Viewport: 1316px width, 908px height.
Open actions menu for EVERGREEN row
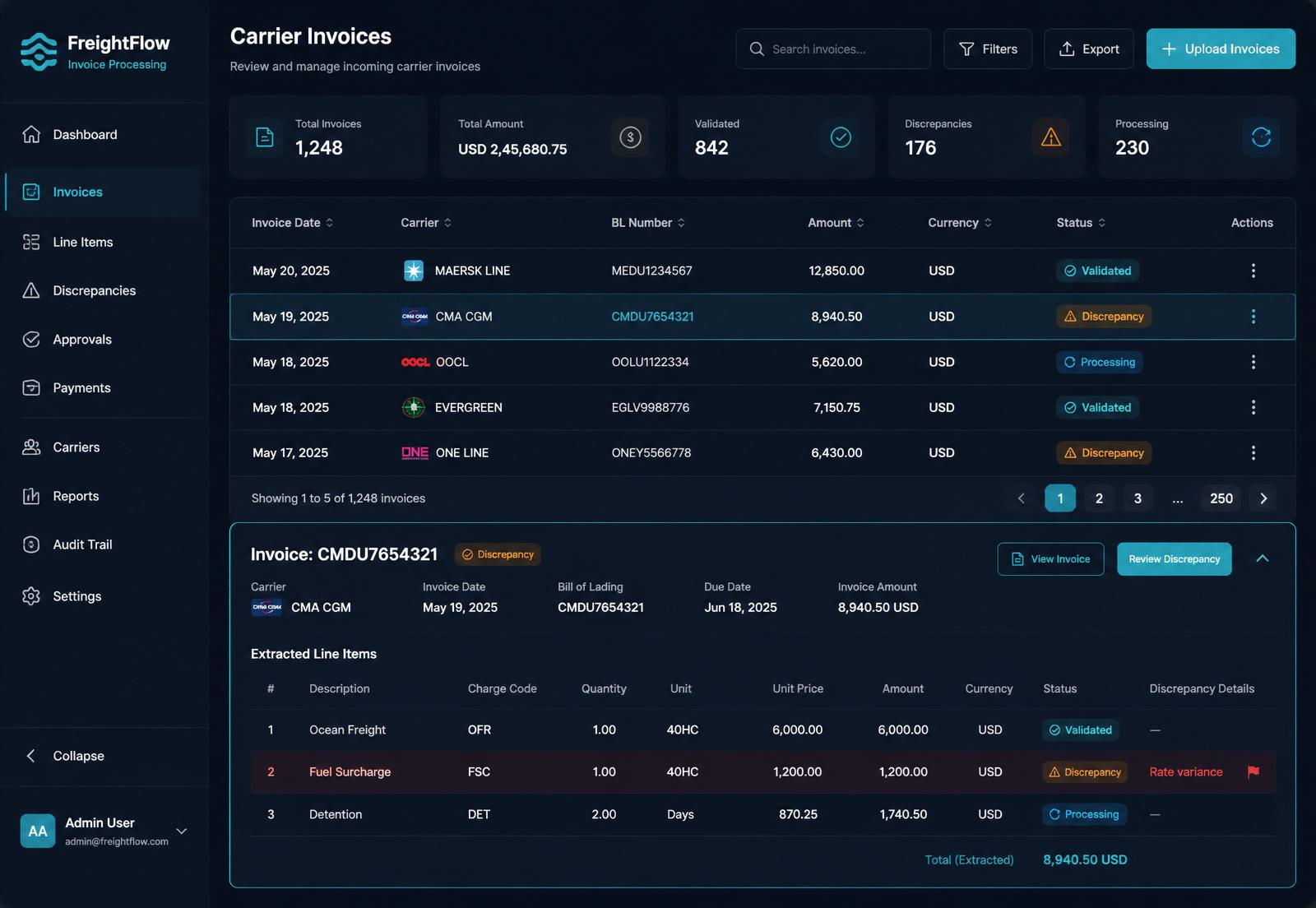coord(1253,407)
